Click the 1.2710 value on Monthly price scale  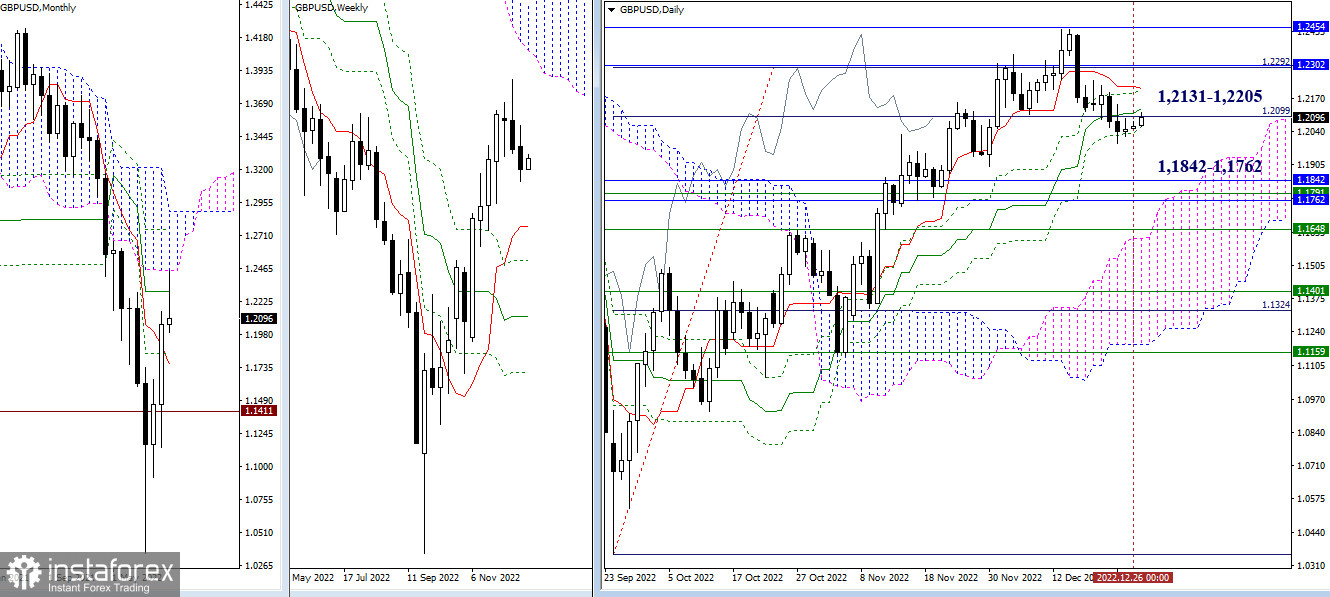pyautogui.click(x=258, y=235)
